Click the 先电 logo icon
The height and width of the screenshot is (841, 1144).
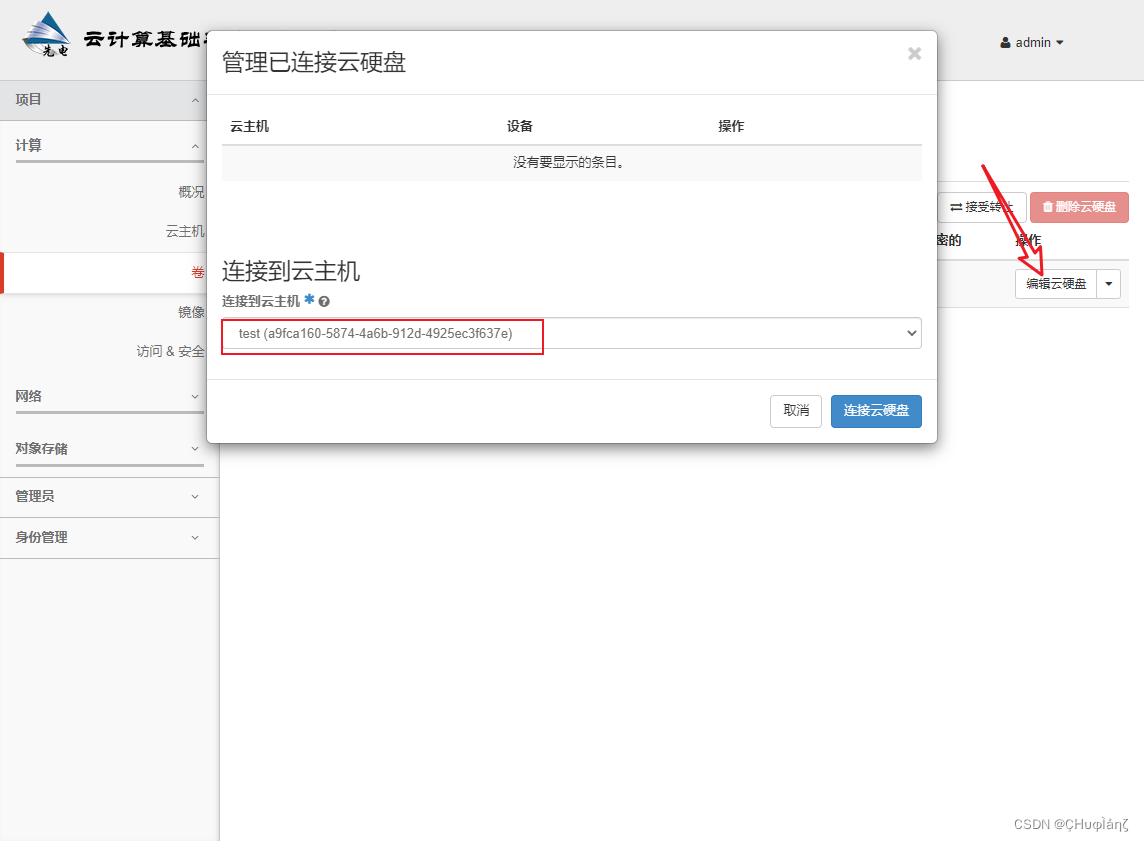(46, 35)
